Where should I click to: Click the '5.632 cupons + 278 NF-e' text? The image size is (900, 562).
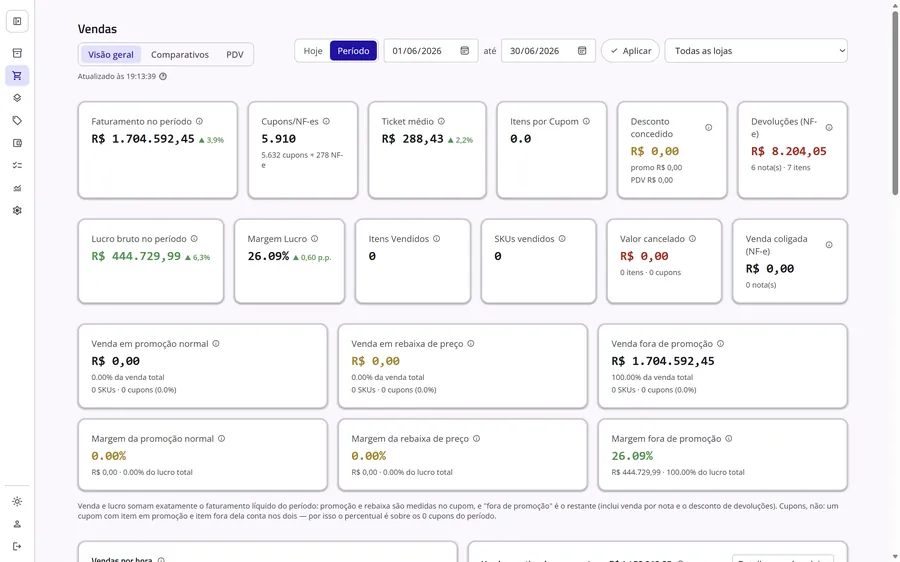coord(302,160)
